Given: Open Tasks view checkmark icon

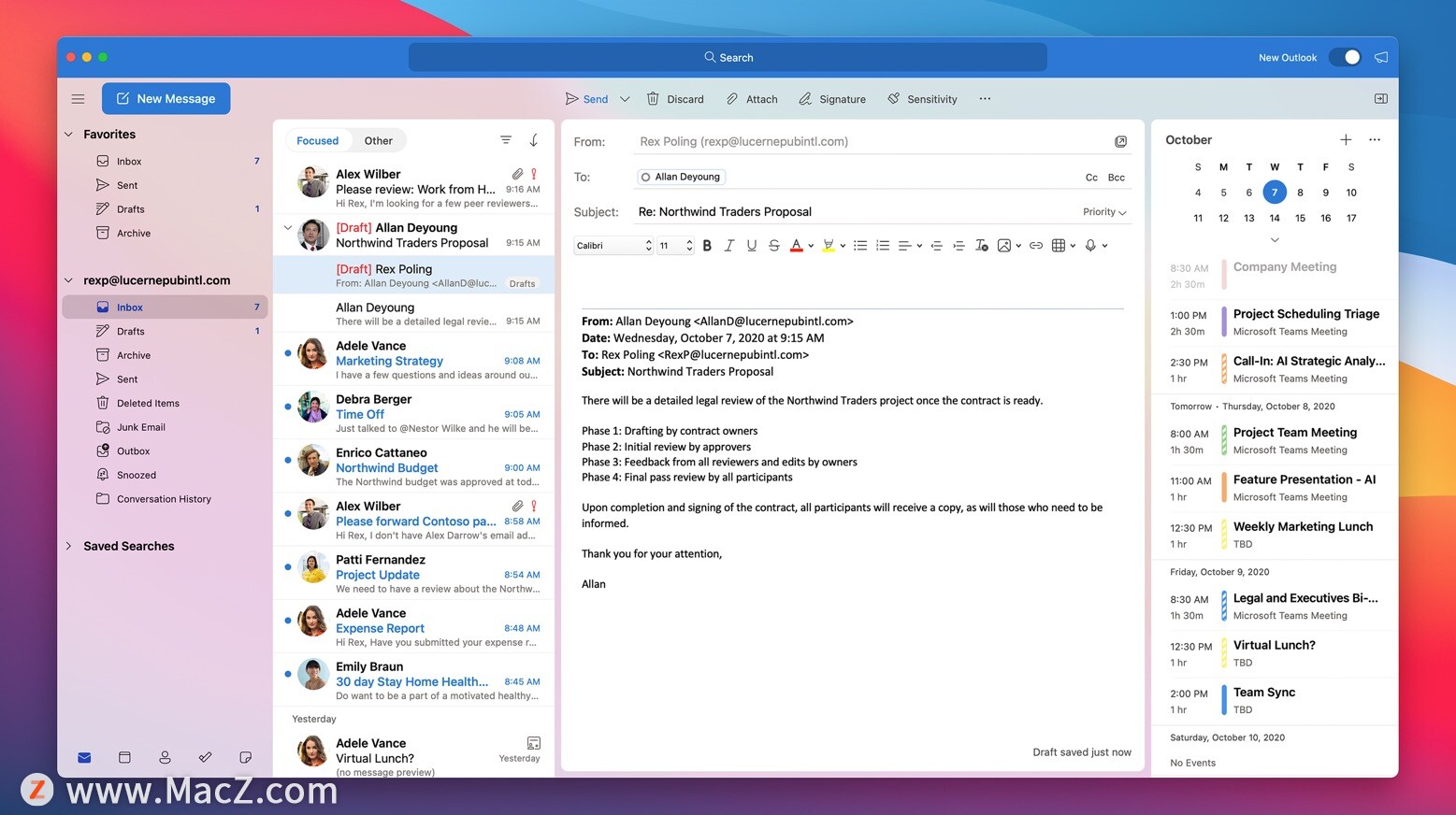Looking at the screenshot, I should tap(205, 757).
